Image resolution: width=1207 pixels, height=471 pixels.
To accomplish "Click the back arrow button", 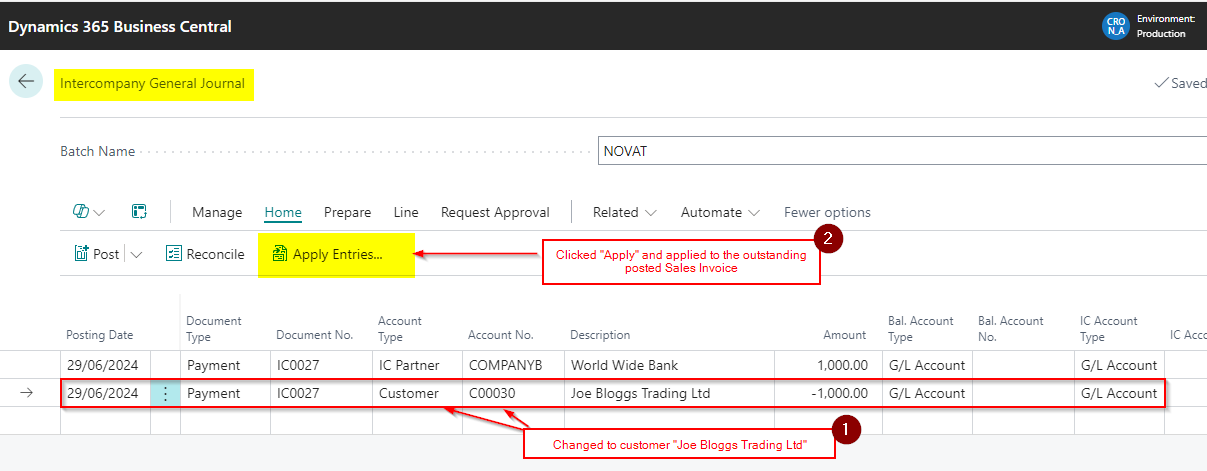I will click(x=26, y=82).
